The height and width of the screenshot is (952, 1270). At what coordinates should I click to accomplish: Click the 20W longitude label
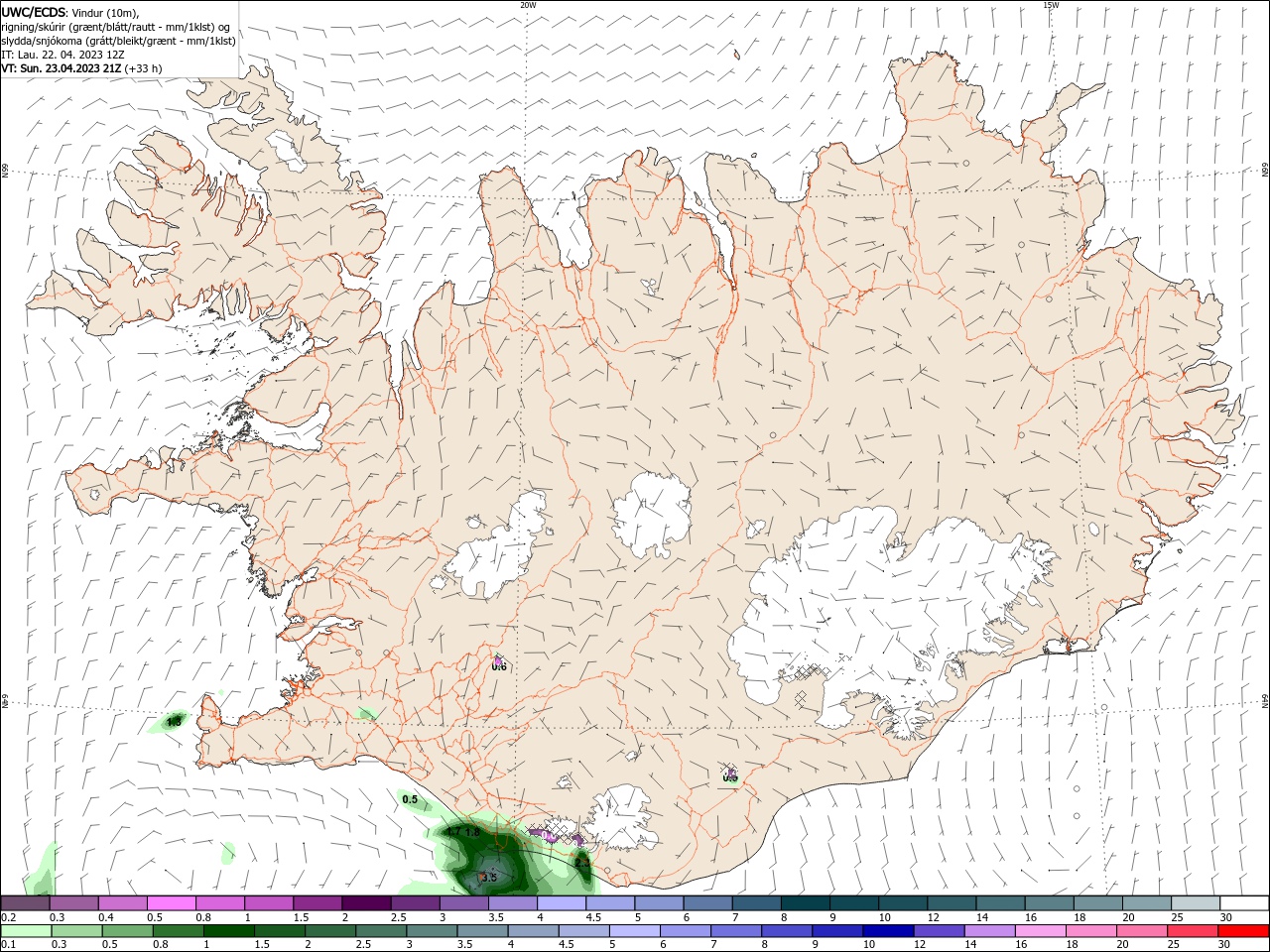[528, 5]
